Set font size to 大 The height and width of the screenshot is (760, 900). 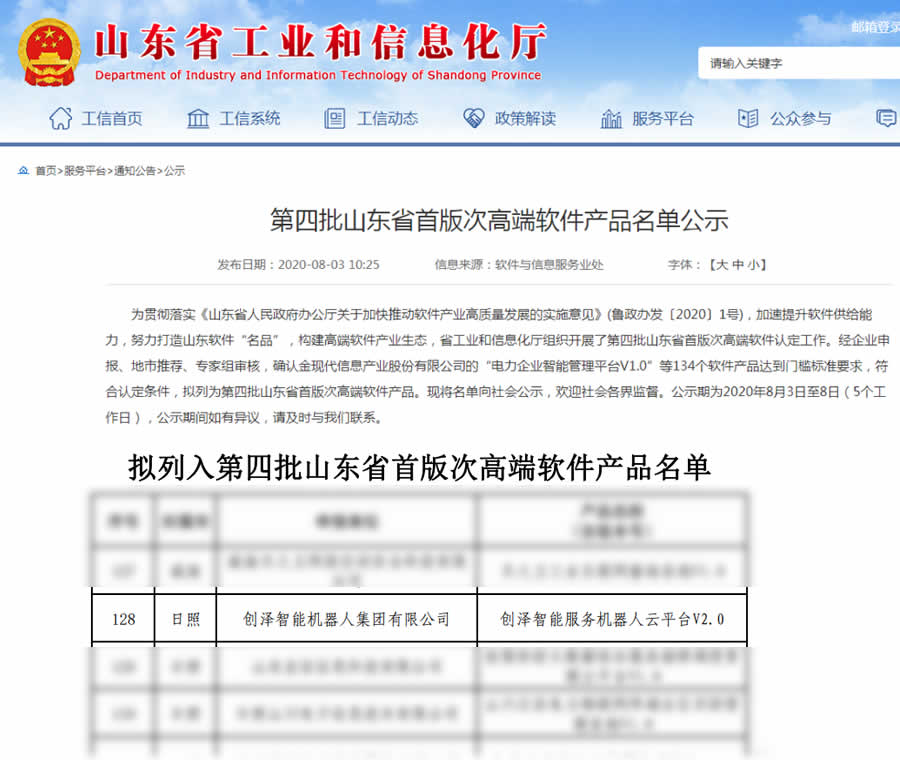click(x=721, y=265)
